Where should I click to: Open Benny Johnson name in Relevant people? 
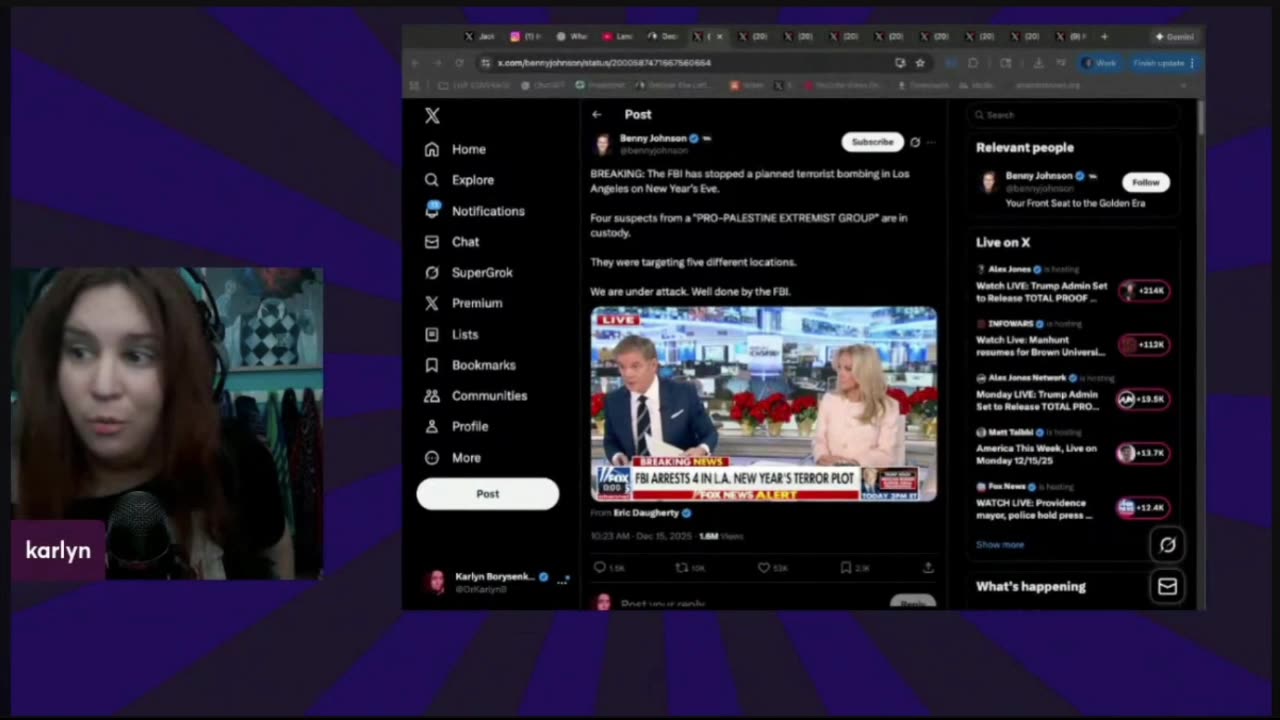pyautogui.click(x=1039, y=175)
